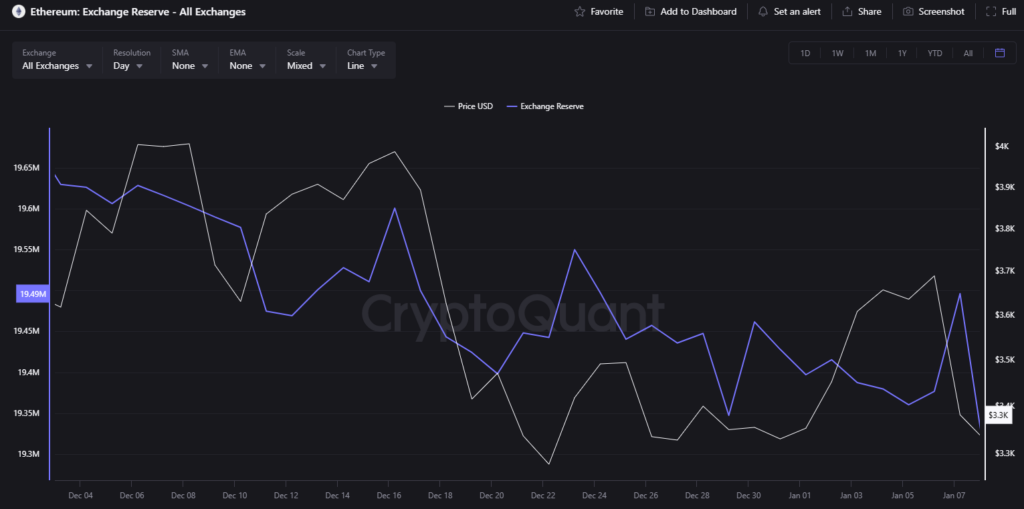Image resolution: width=1024 pixels, height=509 pixels.
Task: Click the Favorite star icon
Action: 579,12
